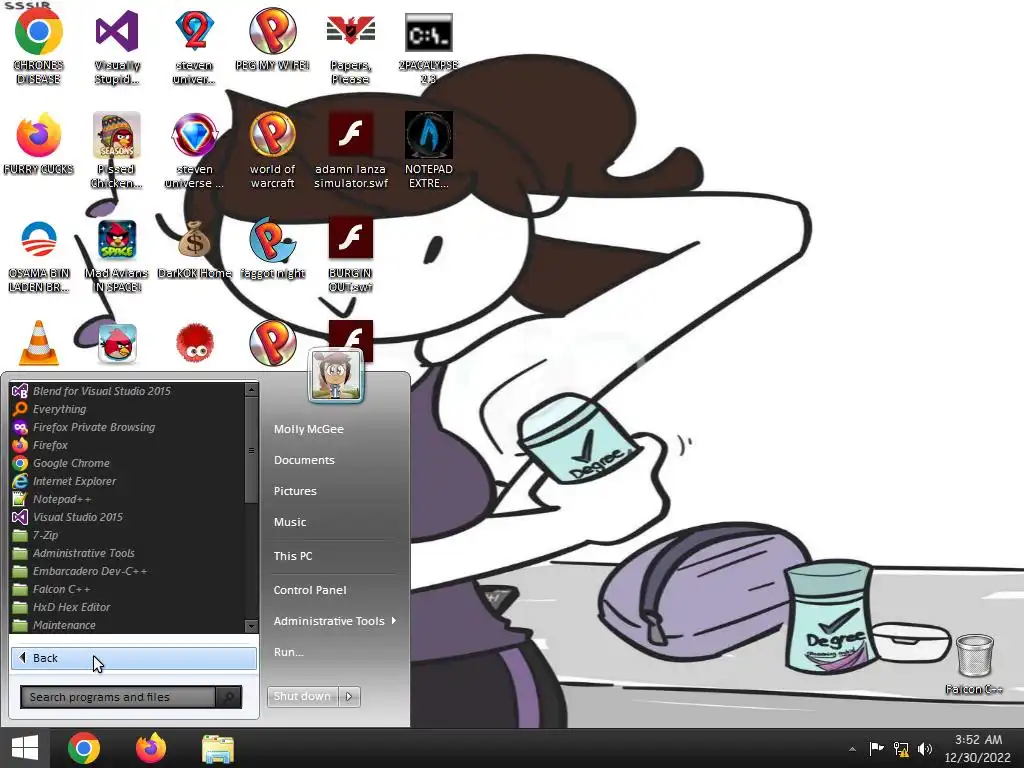1024x768 pixels.
Task: Click the network warning tray icon
Action: (901, 748)
